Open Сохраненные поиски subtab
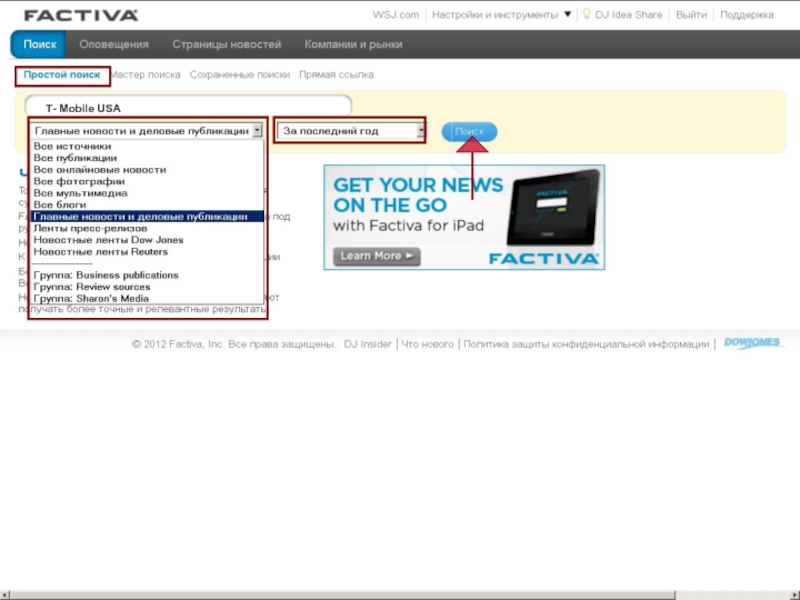 (x=240, y=74)
